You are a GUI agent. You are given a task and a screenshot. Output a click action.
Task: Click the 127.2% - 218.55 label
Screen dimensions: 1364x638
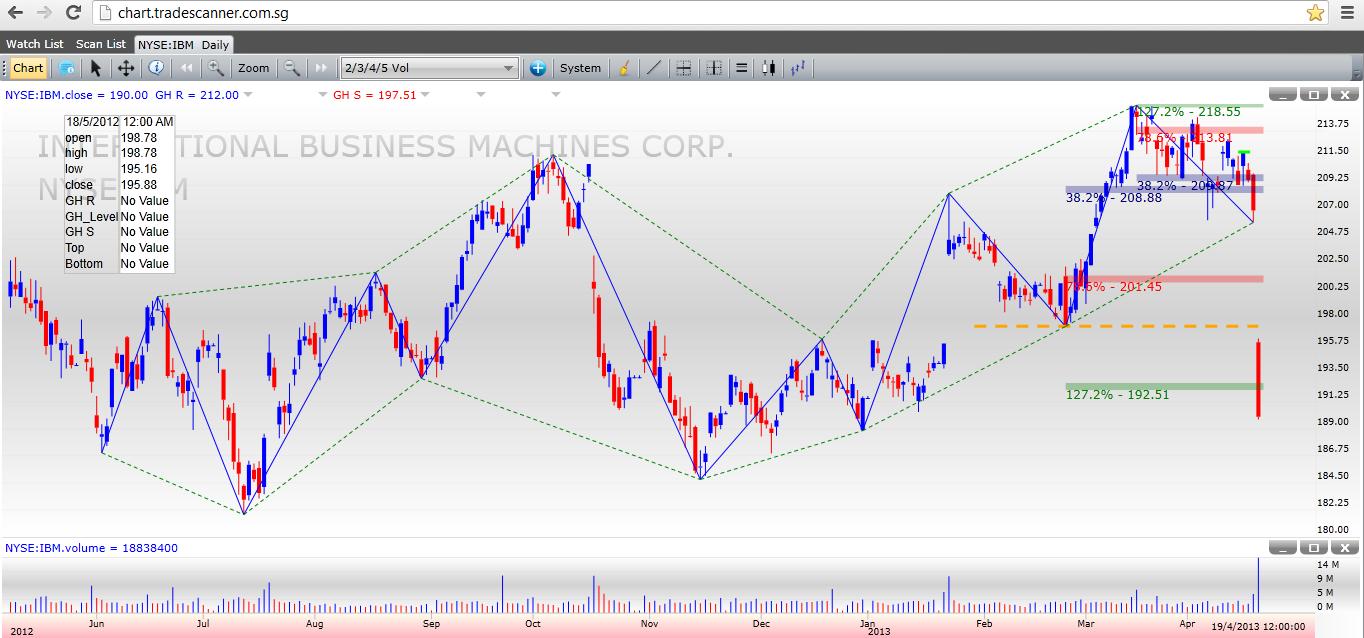point(1188,112)
